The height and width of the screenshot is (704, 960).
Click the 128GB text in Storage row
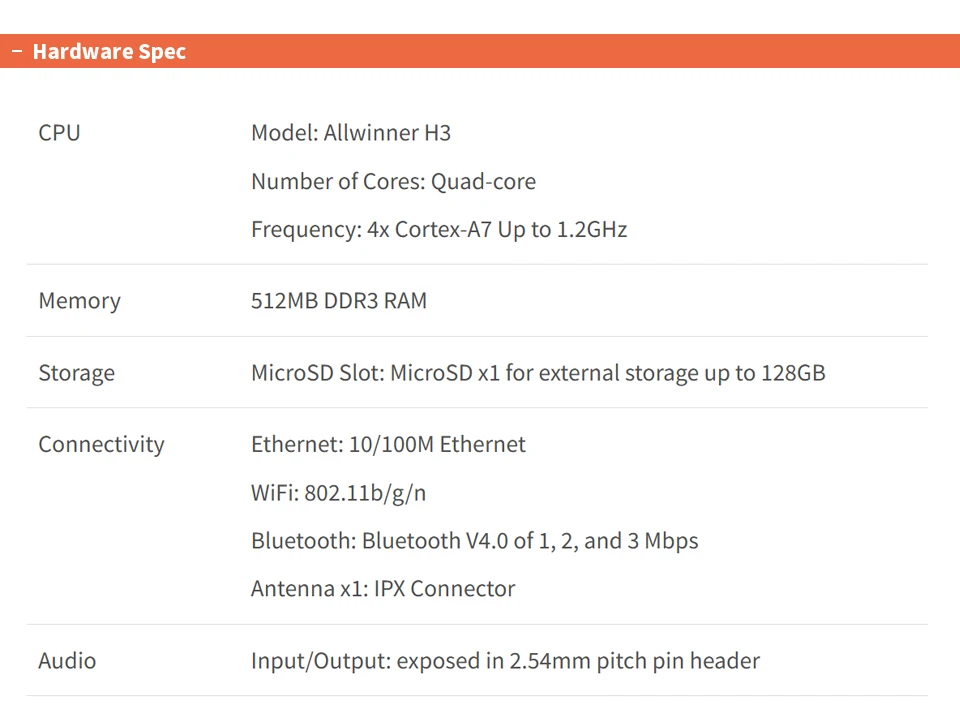click(793, 373)
